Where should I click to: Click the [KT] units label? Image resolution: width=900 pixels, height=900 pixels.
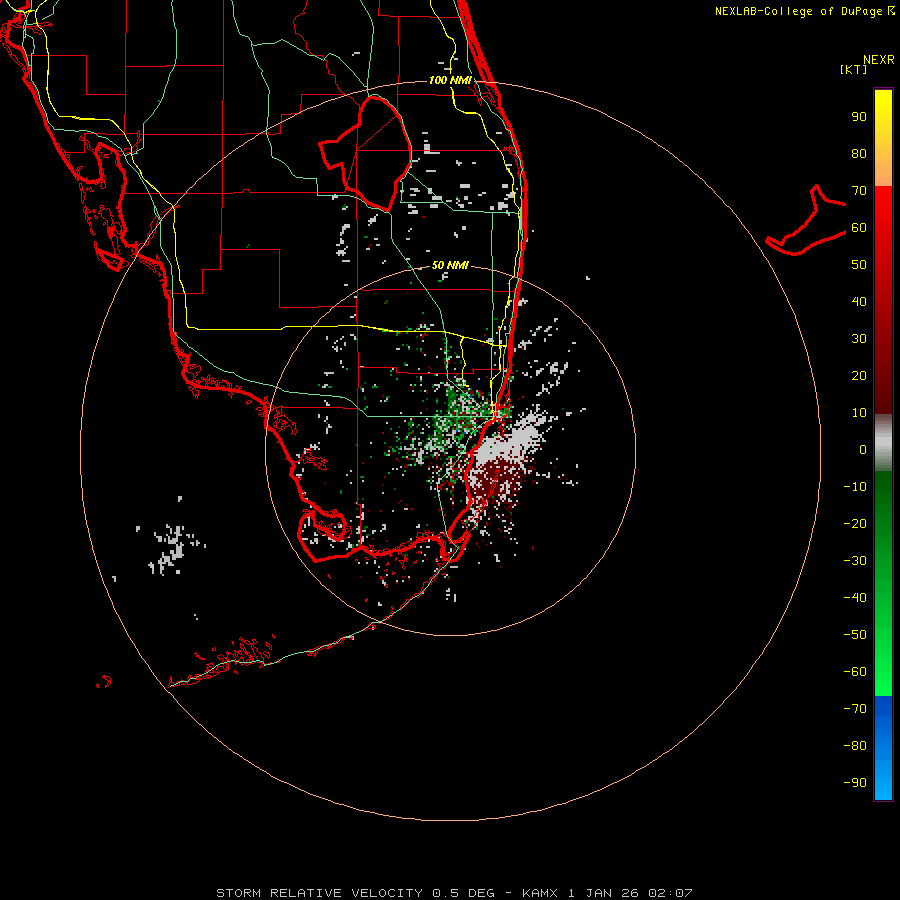click(x=854, y=69)
